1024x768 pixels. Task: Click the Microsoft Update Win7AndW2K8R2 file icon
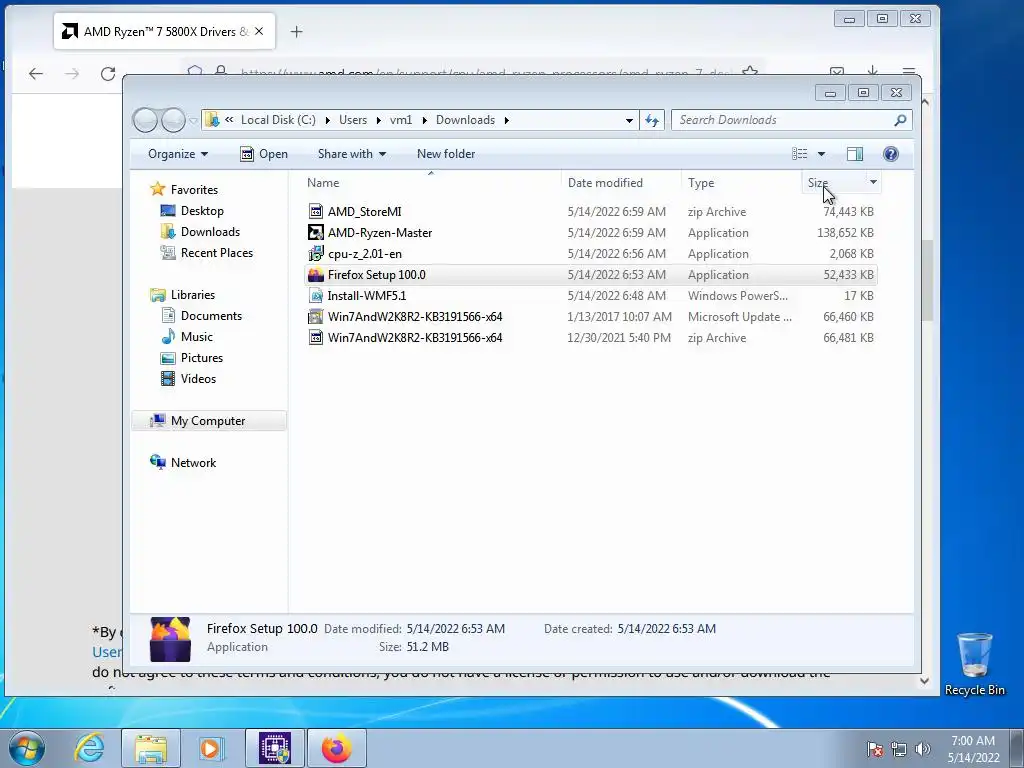pos(316,317)
